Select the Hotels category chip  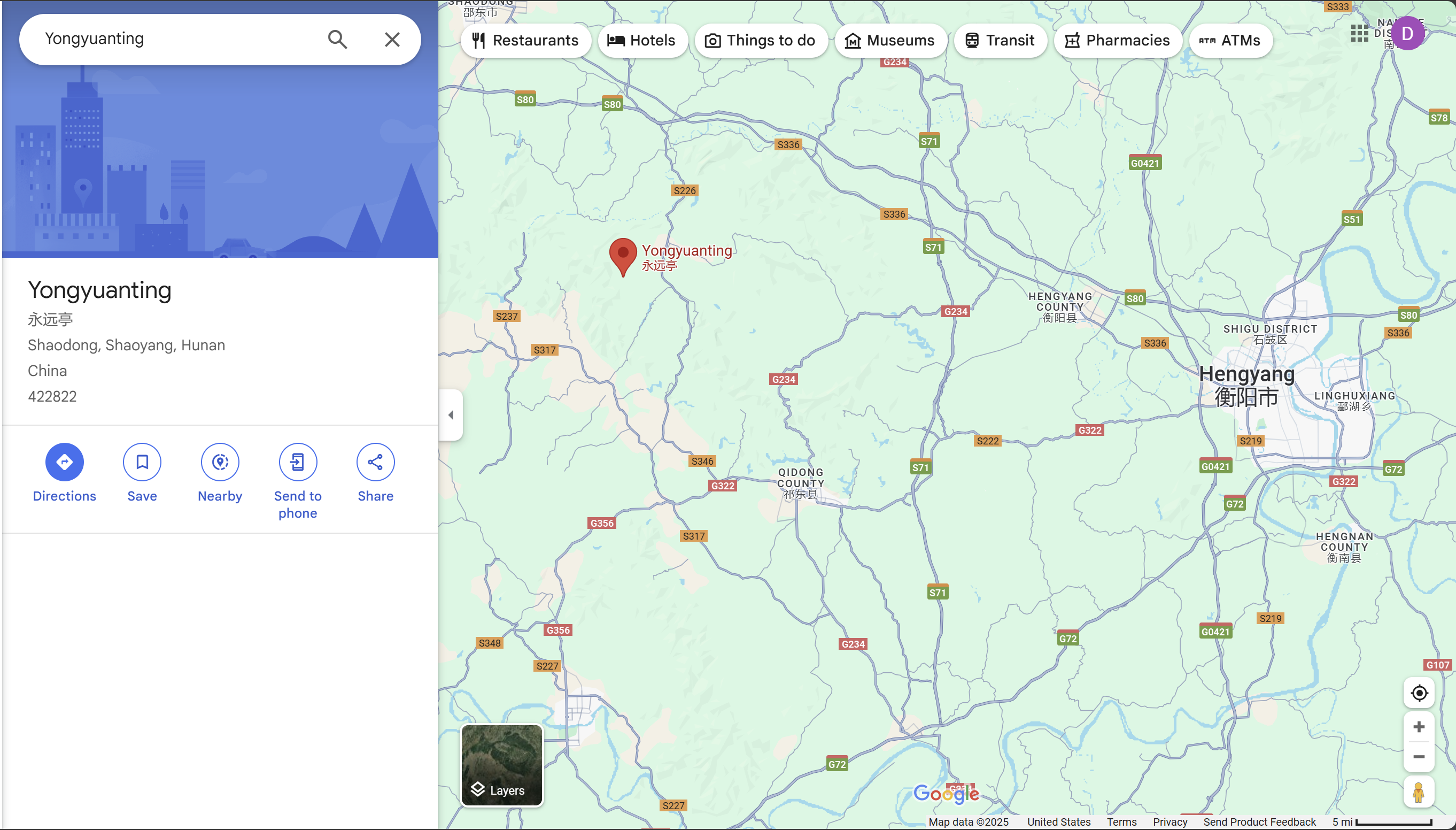(x=642, y=41)
